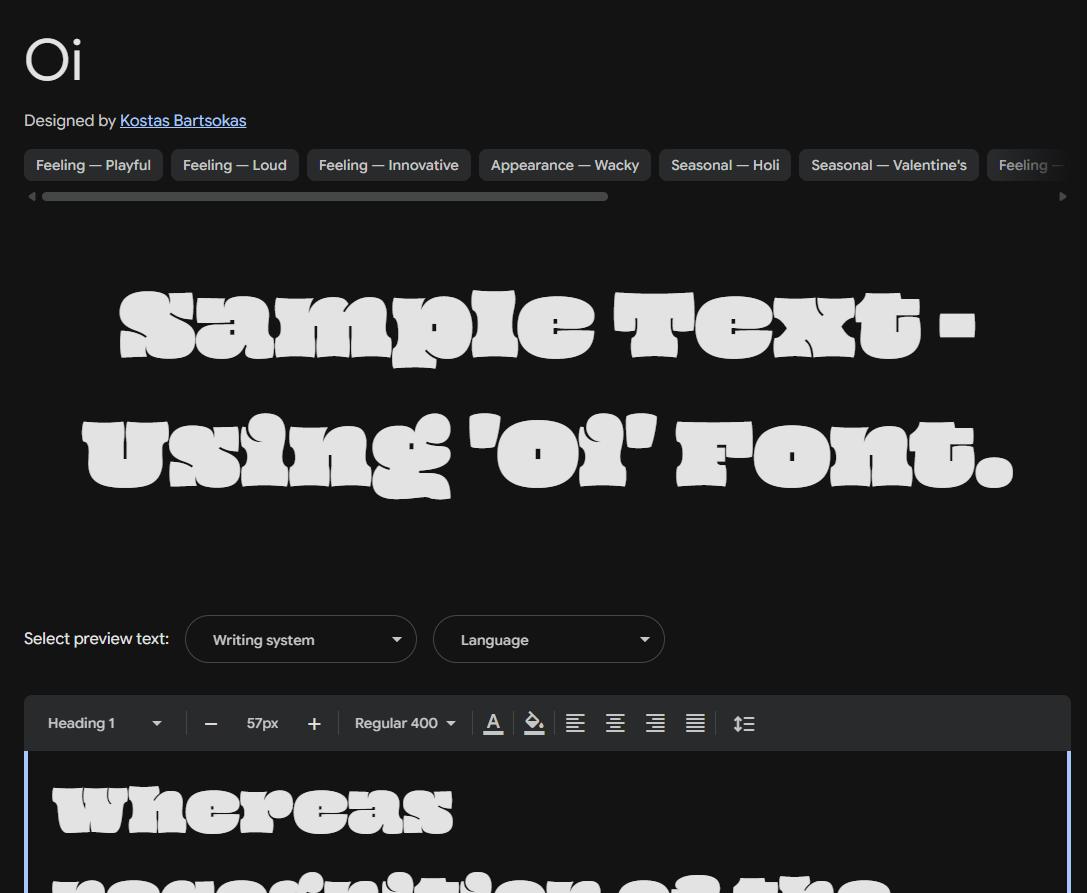Select the Appearance — Wacky tag
This screenshot has width=1087, height=893.
click(x=565, y=165)
